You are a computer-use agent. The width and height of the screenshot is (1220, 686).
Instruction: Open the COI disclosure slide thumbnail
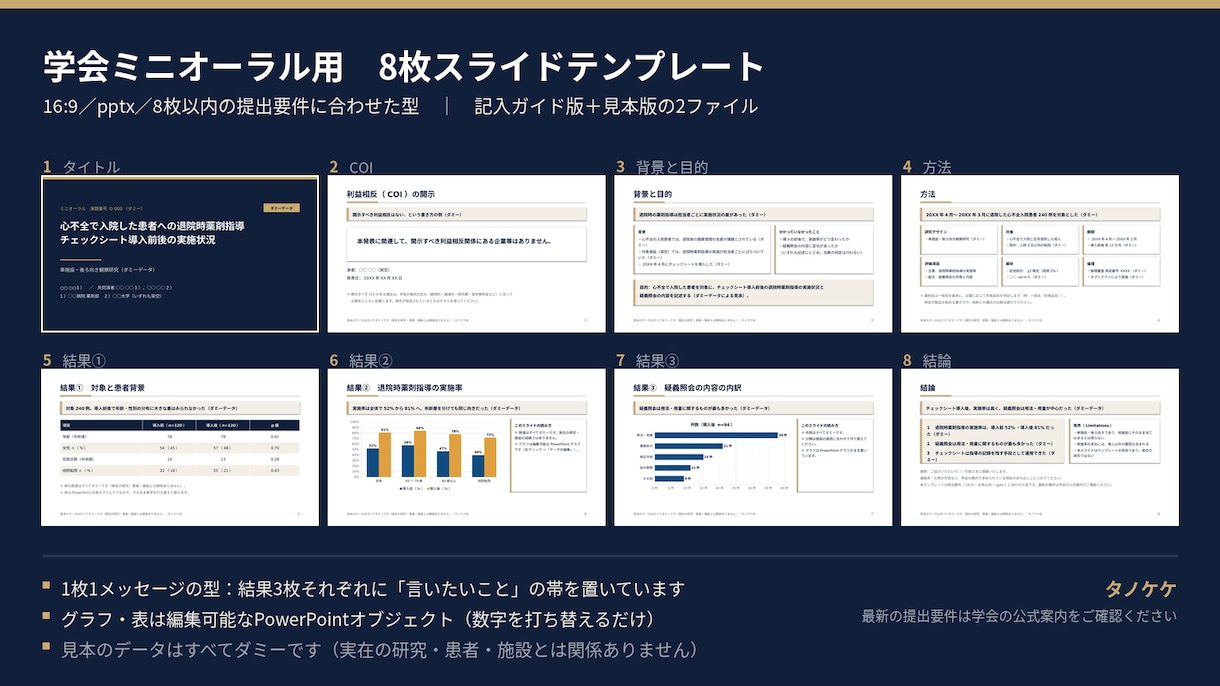point(466,254)
